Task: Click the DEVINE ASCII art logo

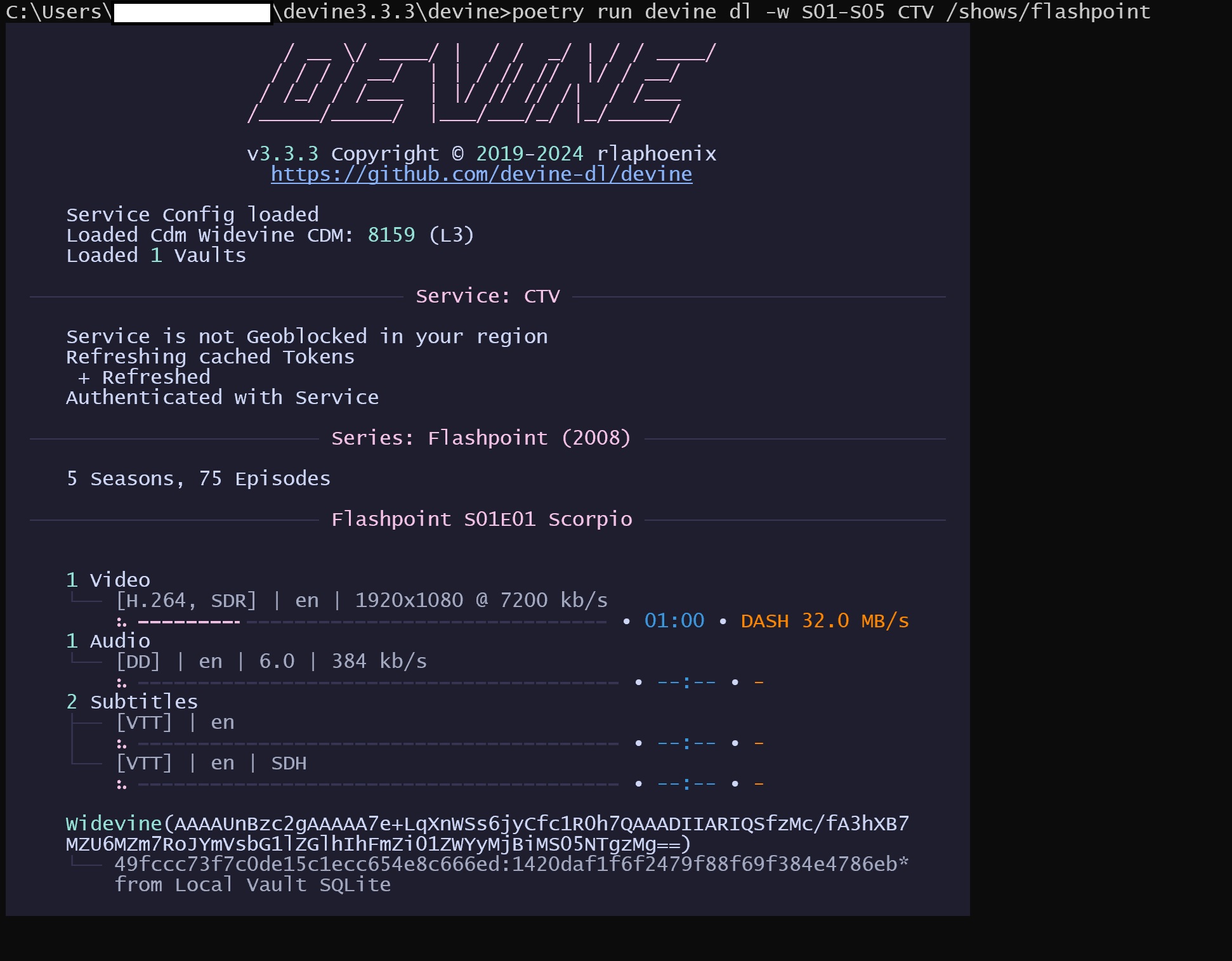Action: [x=481, y=82]
